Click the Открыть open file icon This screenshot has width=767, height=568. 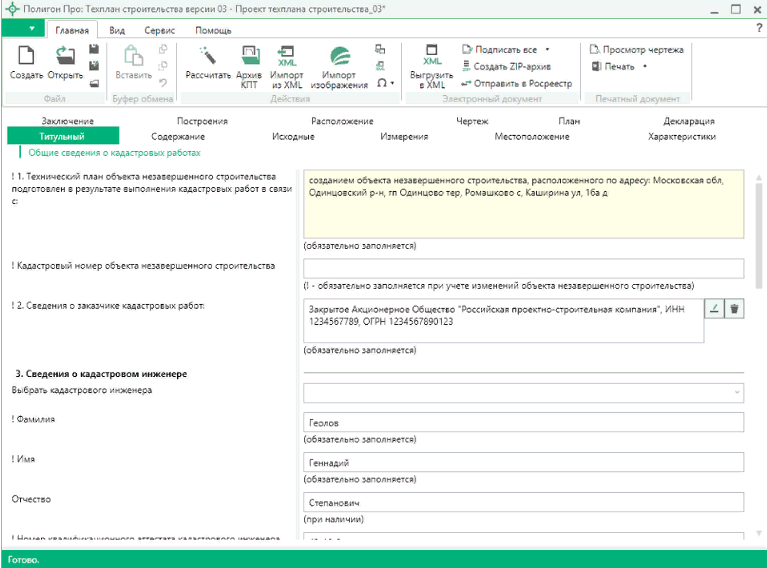tap(65, 57)
